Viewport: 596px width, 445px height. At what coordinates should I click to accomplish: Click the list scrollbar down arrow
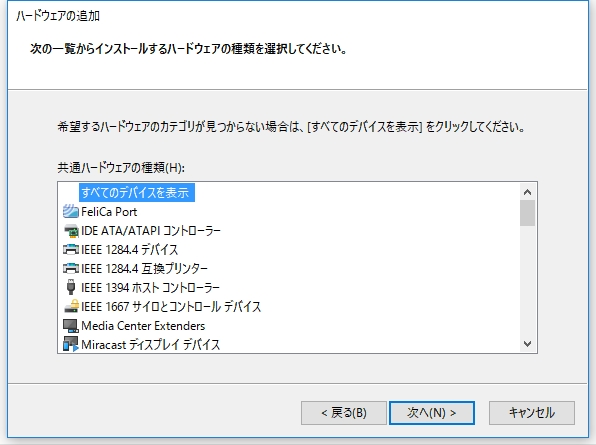click(x=527, y=344)
